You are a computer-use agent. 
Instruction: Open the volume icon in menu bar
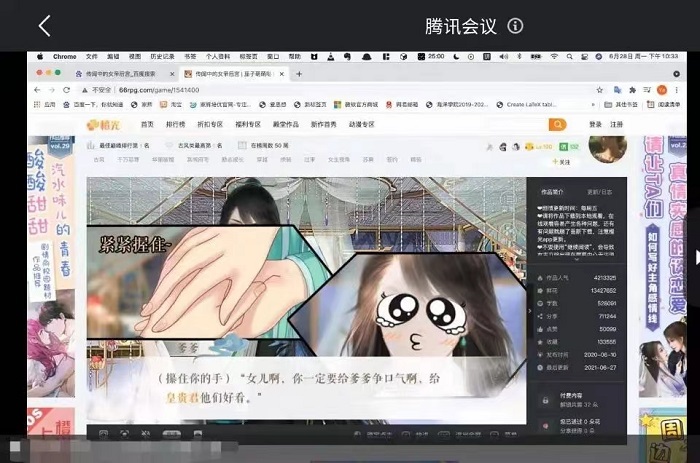point(504,57)
